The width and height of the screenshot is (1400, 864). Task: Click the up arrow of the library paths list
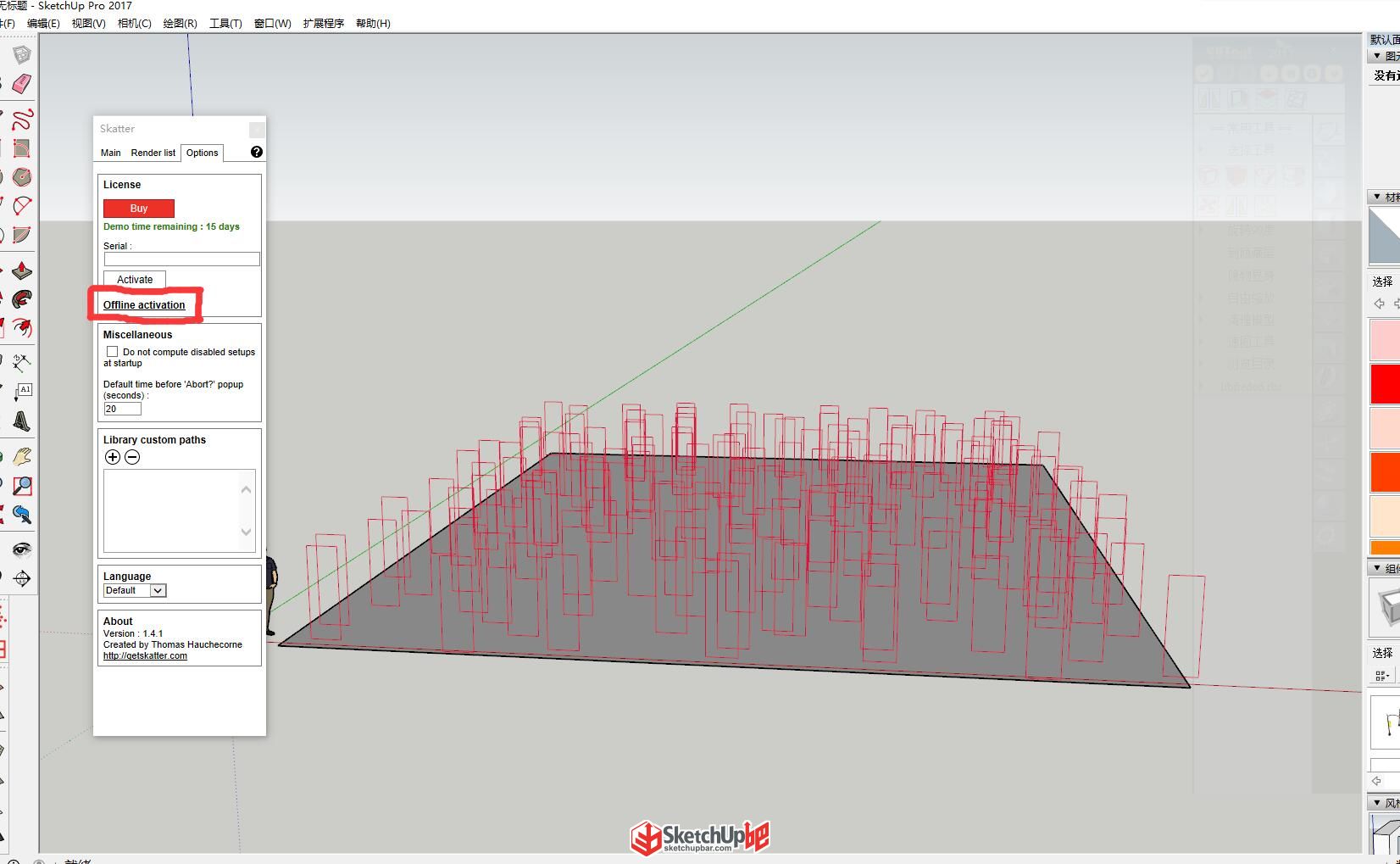(x=247, y=489)
